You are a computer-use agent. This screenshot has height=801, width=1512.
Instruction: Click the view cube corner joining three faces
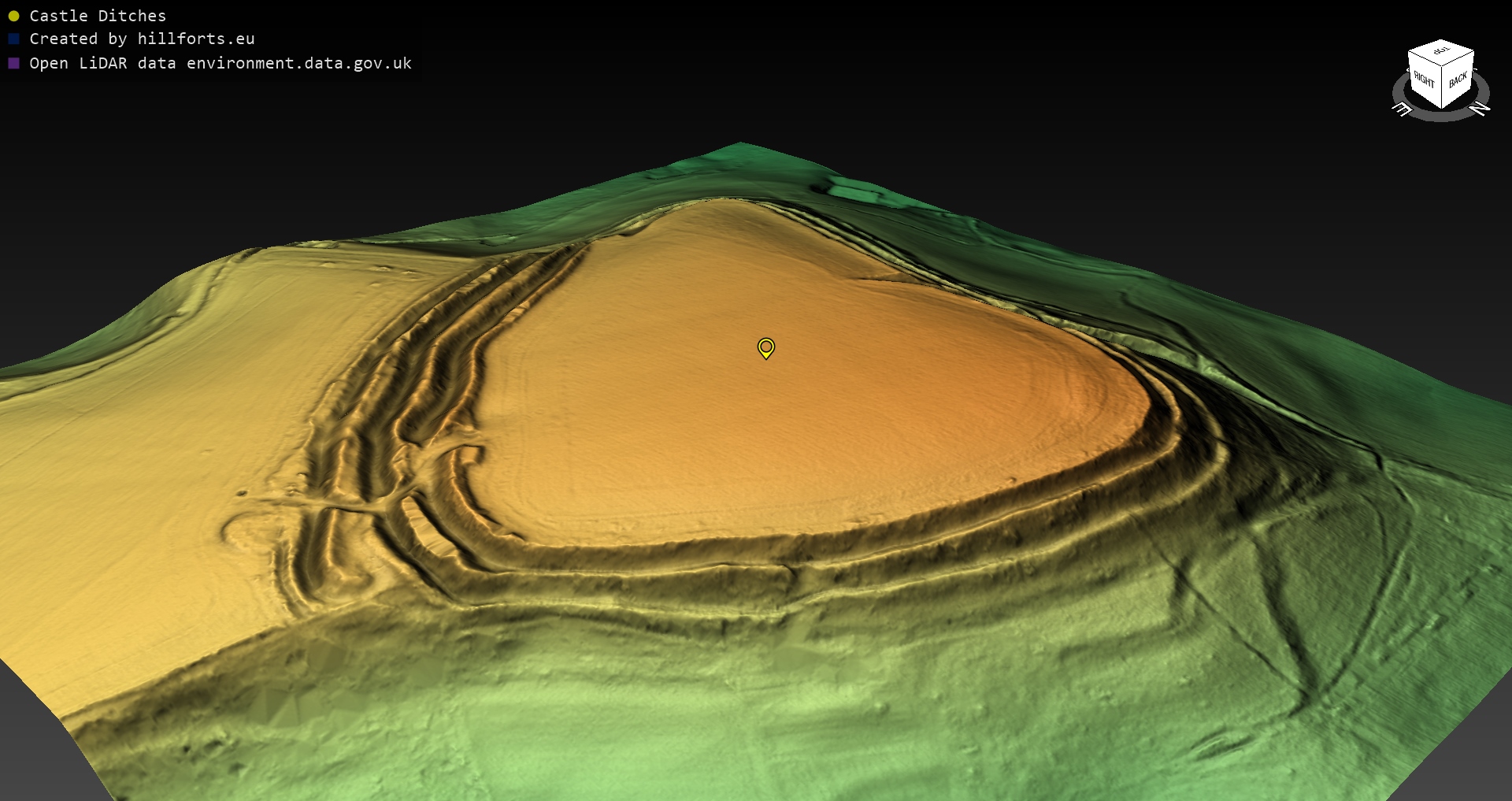1442,66
